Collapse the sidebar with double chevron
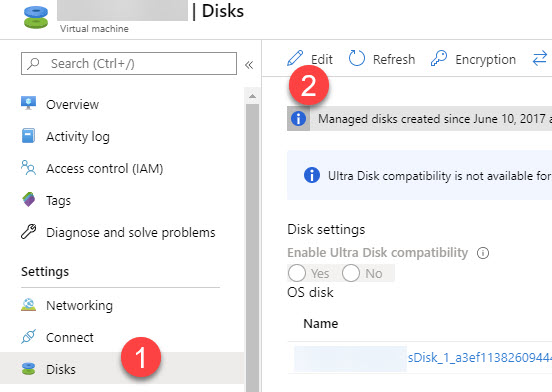The height and width of the screenshot is (392, 552). (x=249, y=65)
